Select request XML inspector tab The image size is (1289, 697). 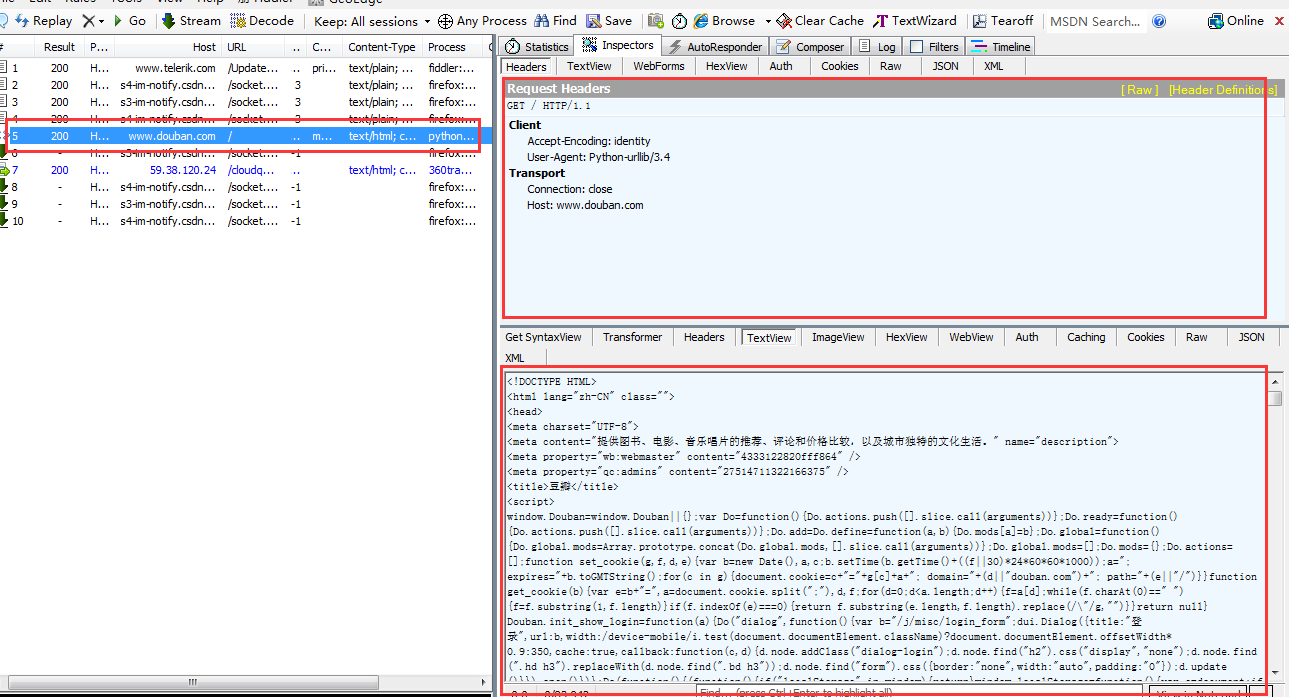(x=993, y=66)
